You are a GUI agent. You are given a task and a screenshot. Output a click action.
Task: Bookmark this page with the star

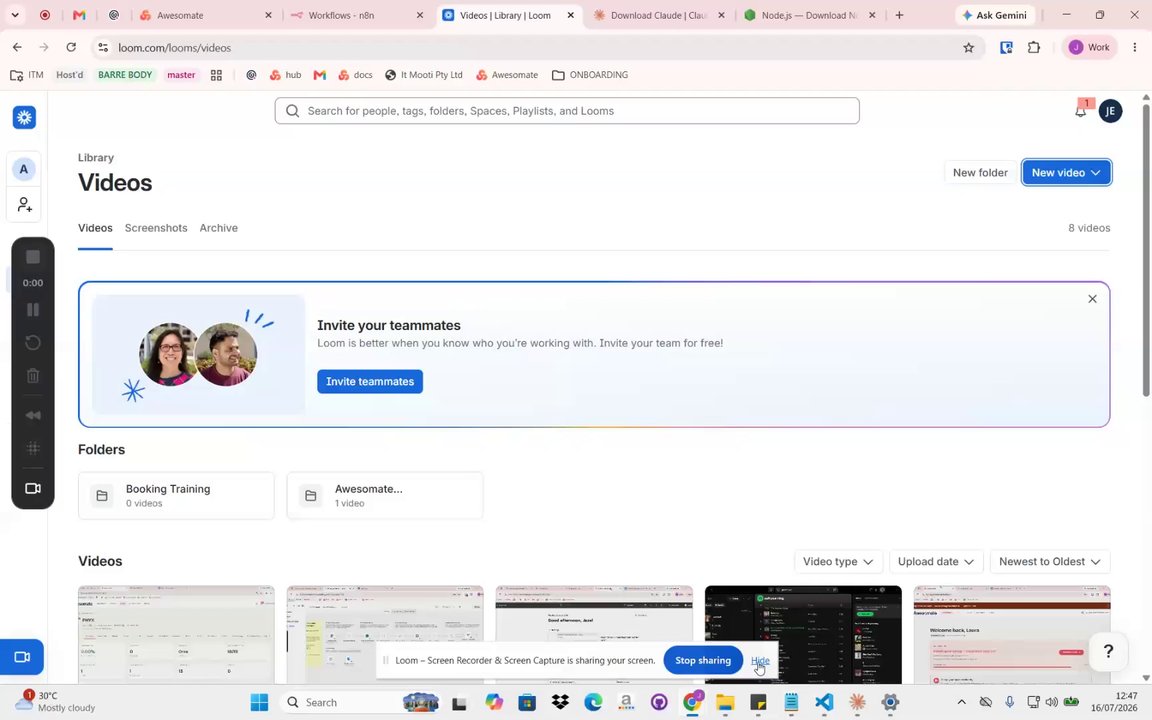click(x=968, y=47)
